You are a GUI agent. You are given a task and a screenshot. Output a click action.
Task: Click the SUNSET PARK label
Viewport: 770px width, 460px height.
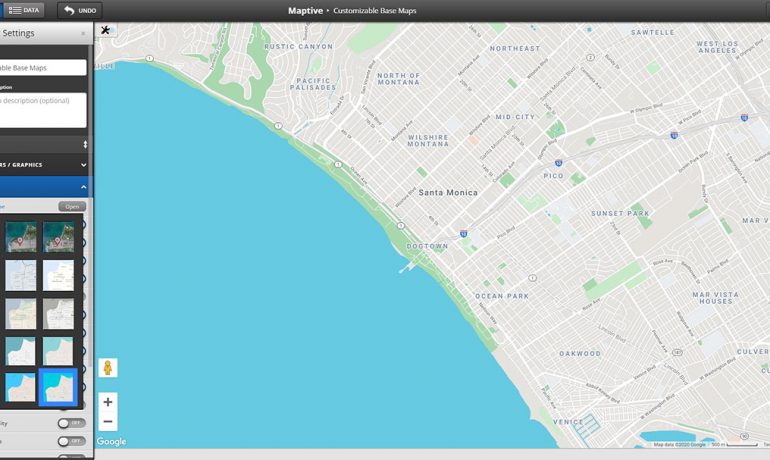point(620,213)
